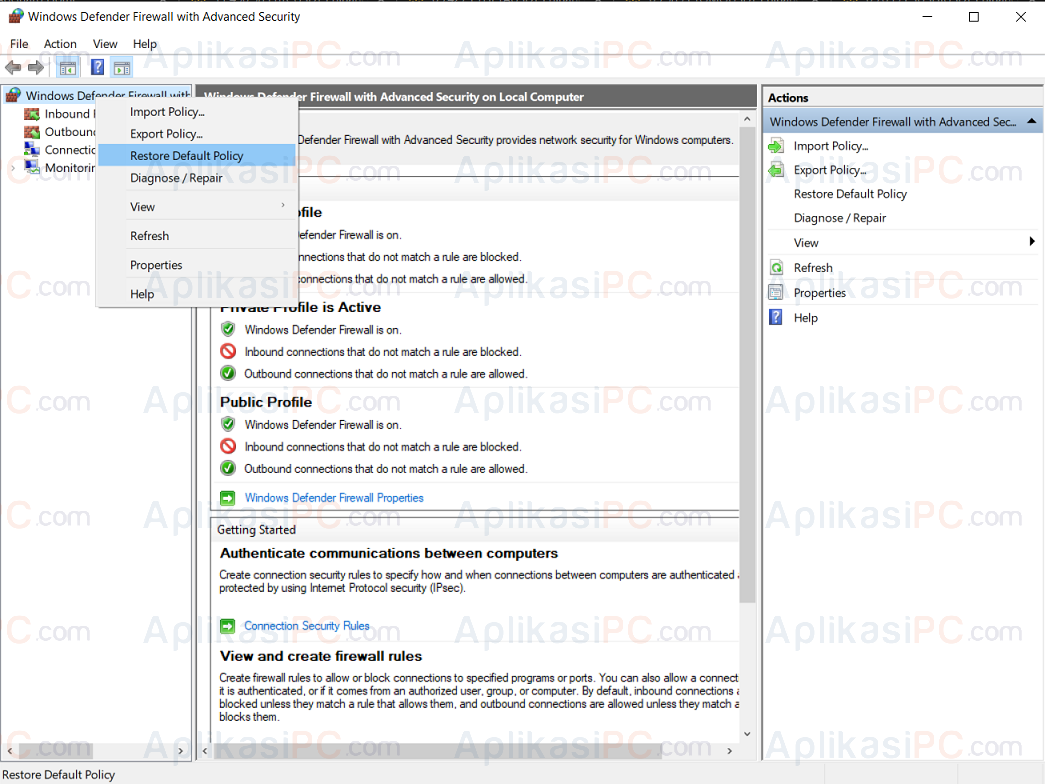Click the center pane scroll down arrow

tap(747, 734)
